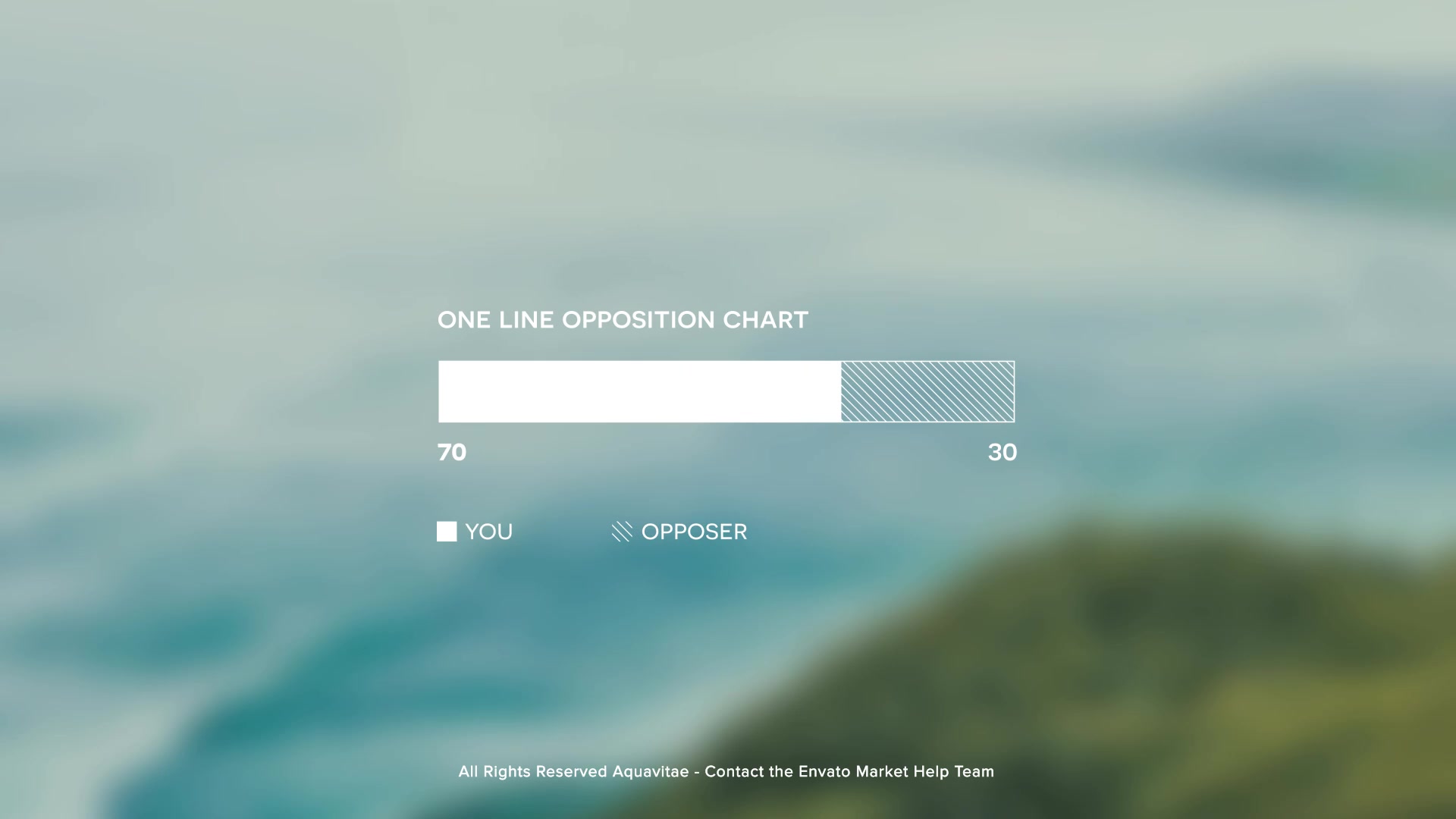Click the ONE LINE OPPOSITION CHART title

pyautogui.click(x=622, y=319)
